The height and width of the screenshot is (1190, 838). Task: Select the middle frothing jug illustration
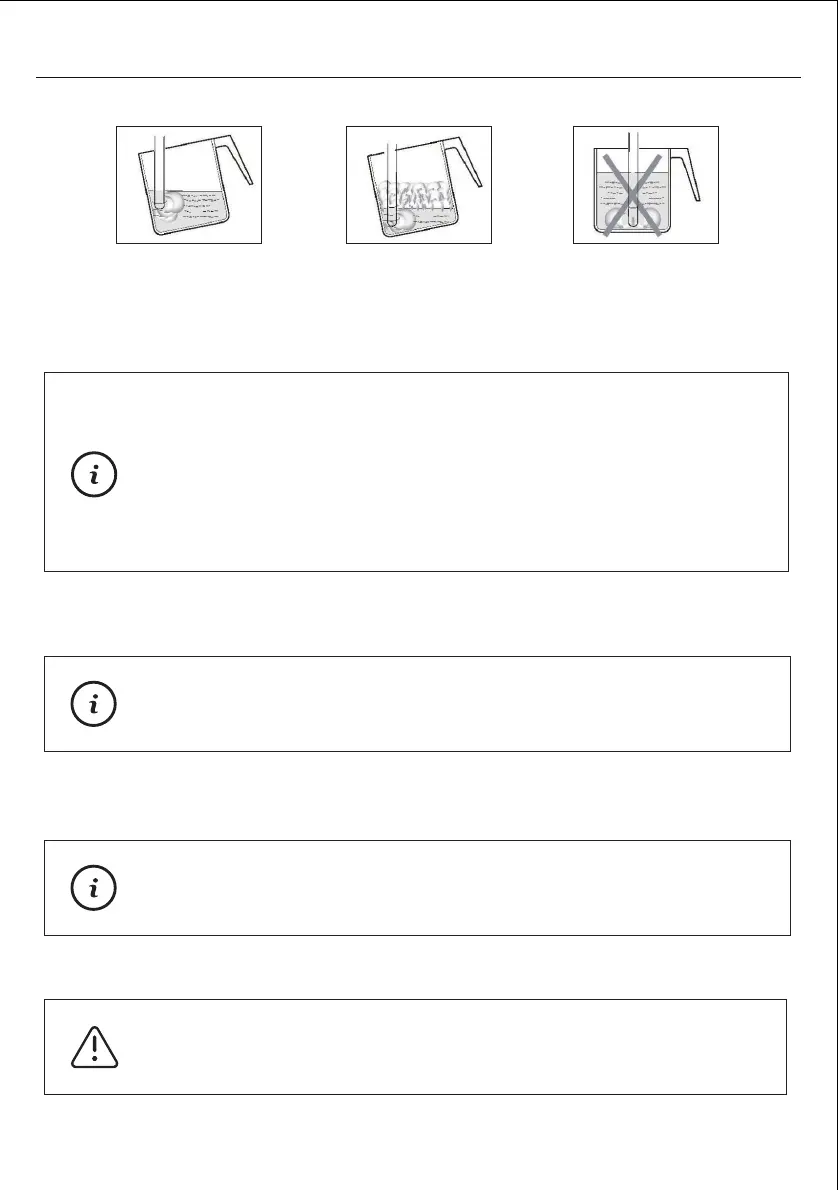418,185
